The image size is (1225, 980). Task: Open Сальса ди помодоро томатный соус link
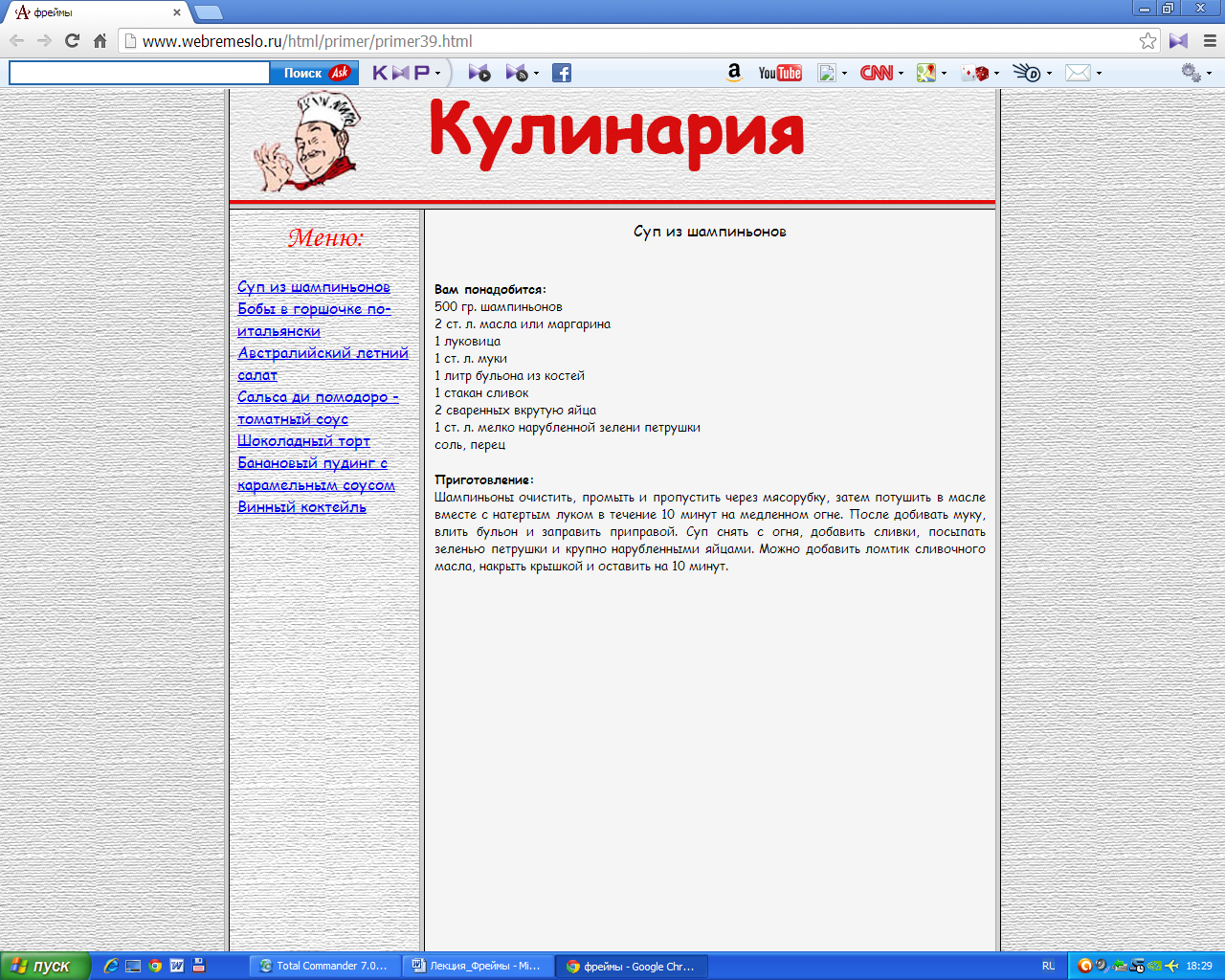(x=318, y=408)
